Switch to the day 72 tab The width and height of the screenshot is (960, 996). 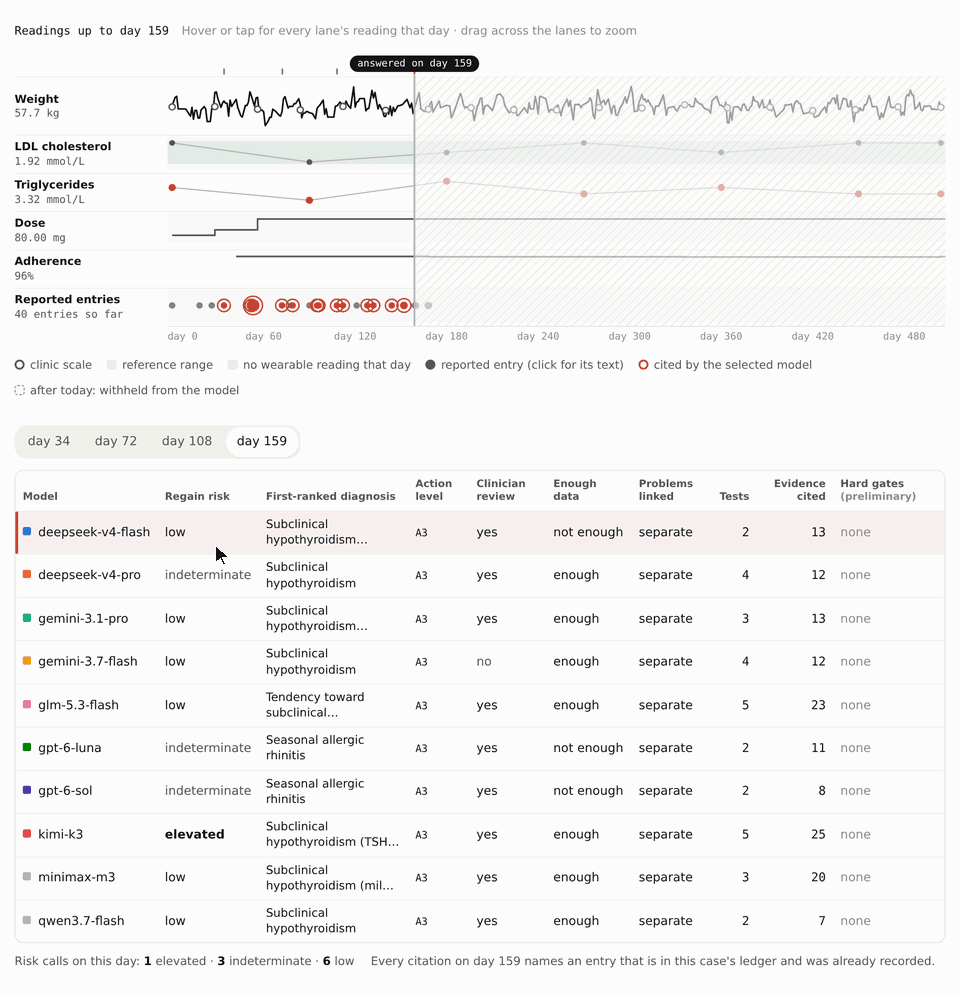click(x=116, y=441)
